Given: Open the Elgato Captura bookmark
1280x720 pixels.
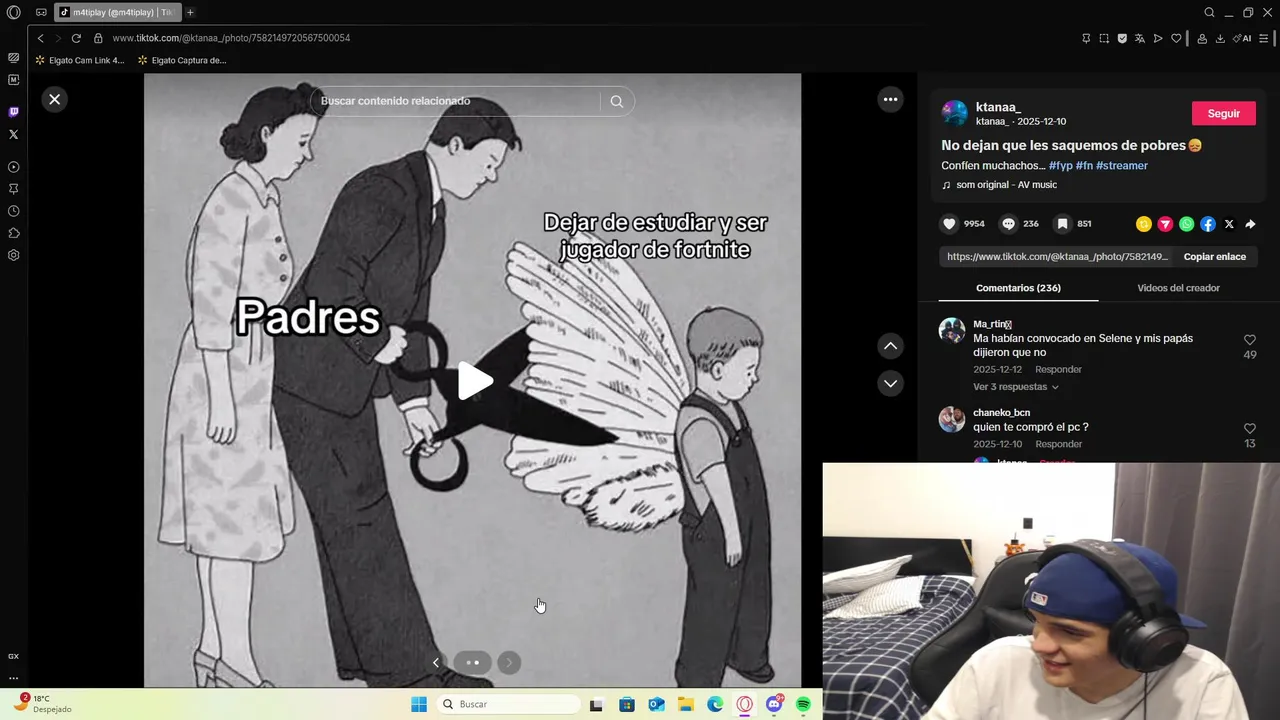Looking at the screenshot, I should 182,60.
